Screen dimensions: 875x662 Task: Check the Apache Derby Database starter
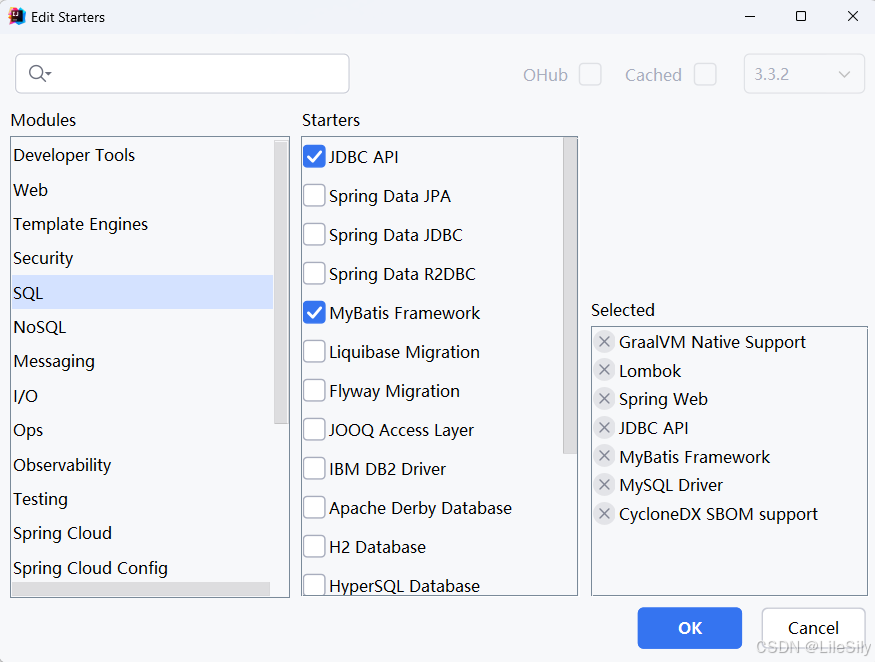pos(314,507)
